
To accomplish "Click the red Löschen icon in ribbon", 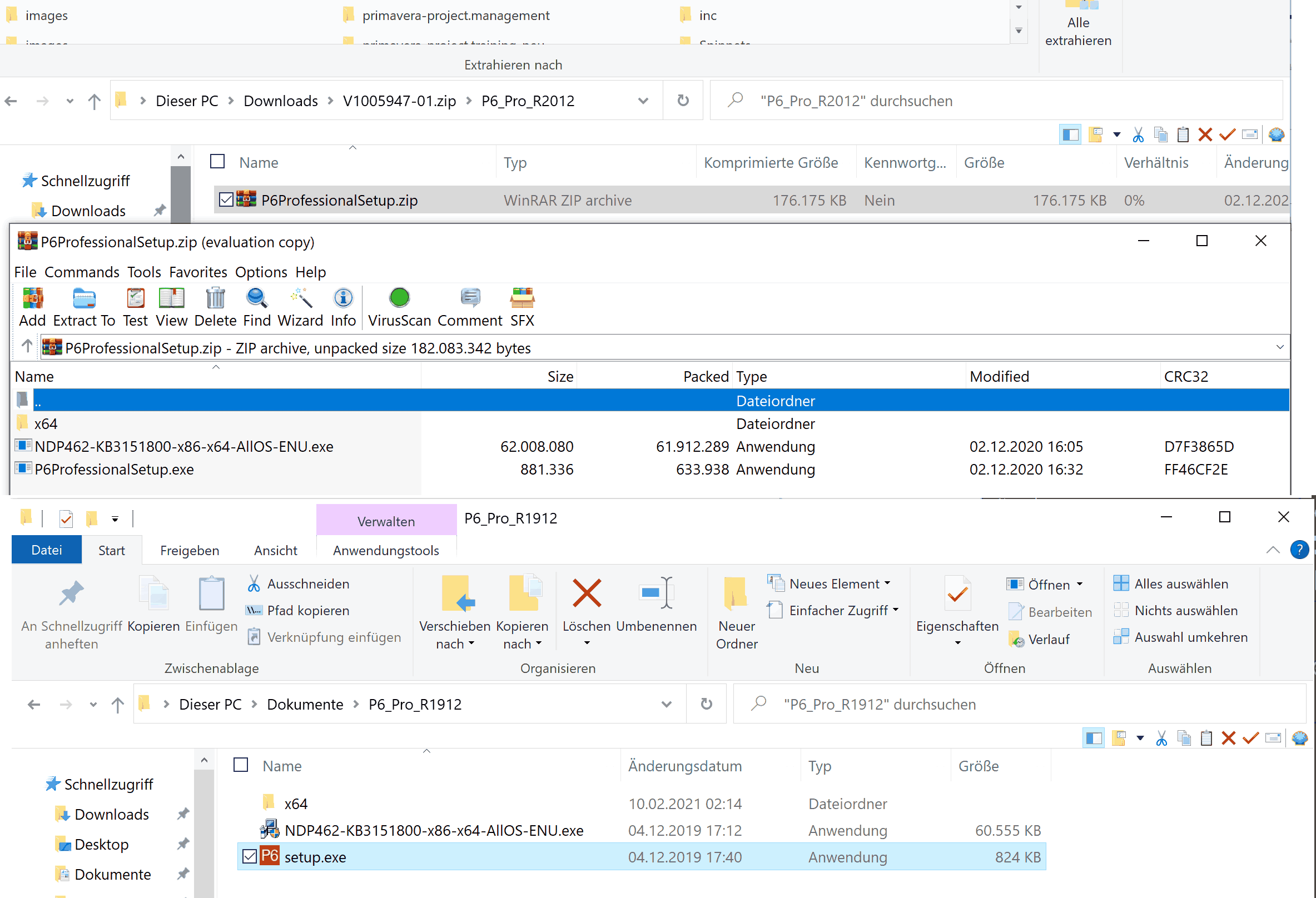I will tap(586, 594).
